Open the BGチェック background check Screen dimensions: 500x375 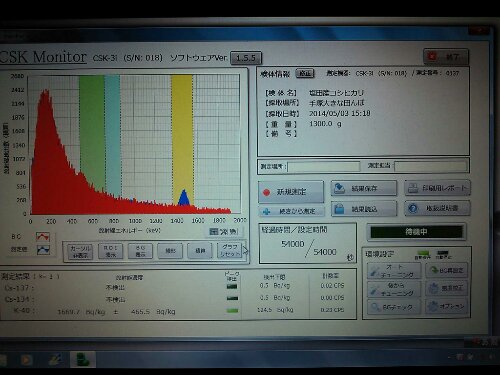tap(394, 306)
